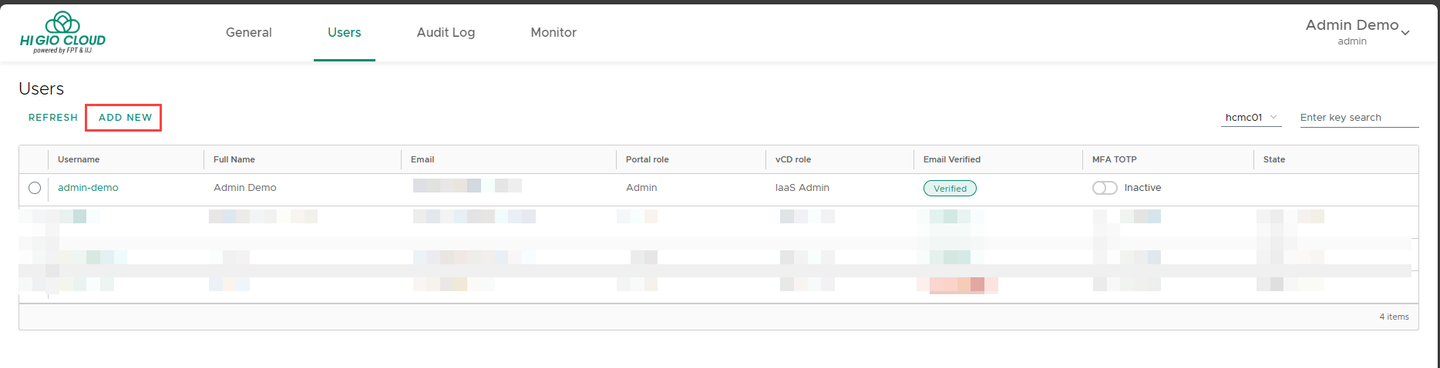Click the State column header
Image resolution: width=1440 pixels, height=368 pixels.
[x=1274, y=160]
